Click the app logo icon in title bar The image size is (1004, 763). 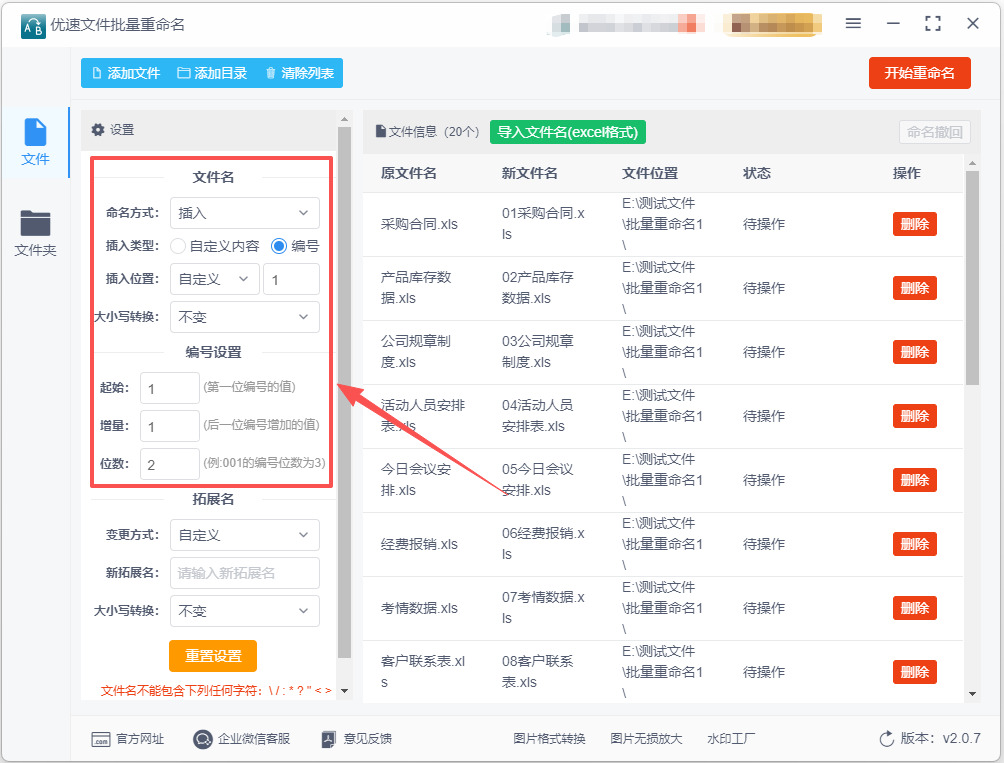point(33,26)
